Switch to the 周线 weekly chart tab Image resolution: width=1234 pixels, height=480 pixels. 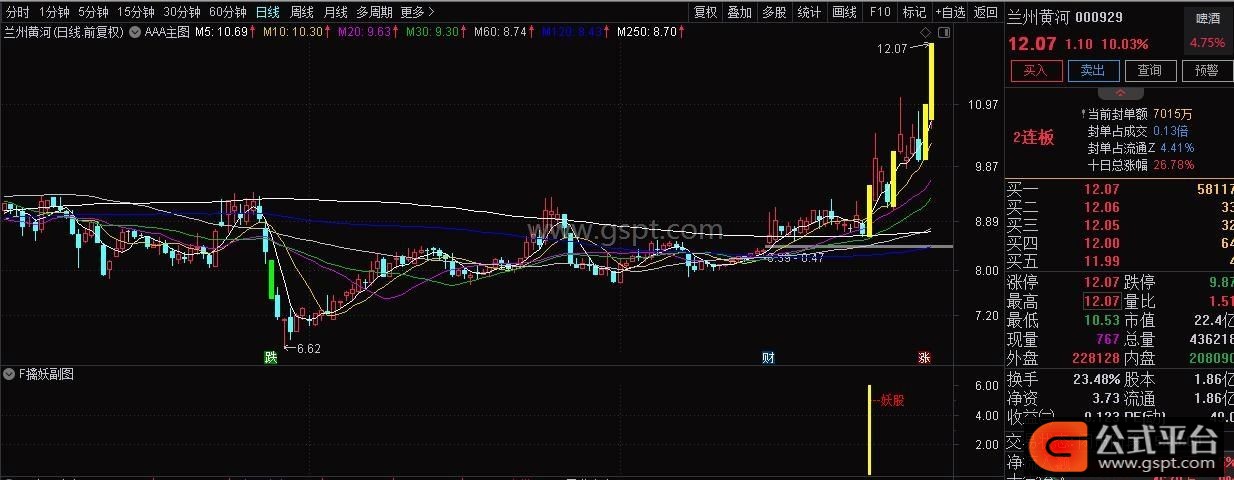click(301, 12)
